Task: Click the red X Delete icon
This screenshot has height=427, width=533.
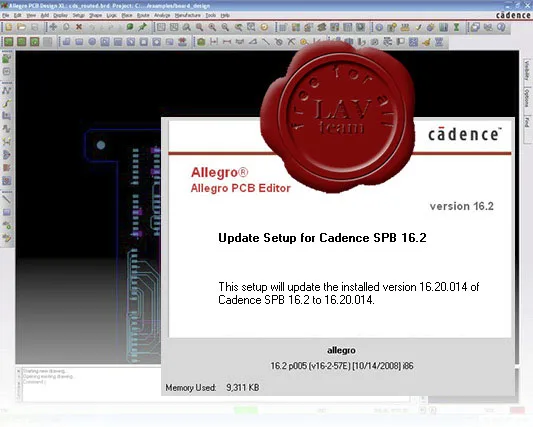Action: point(79,27)
